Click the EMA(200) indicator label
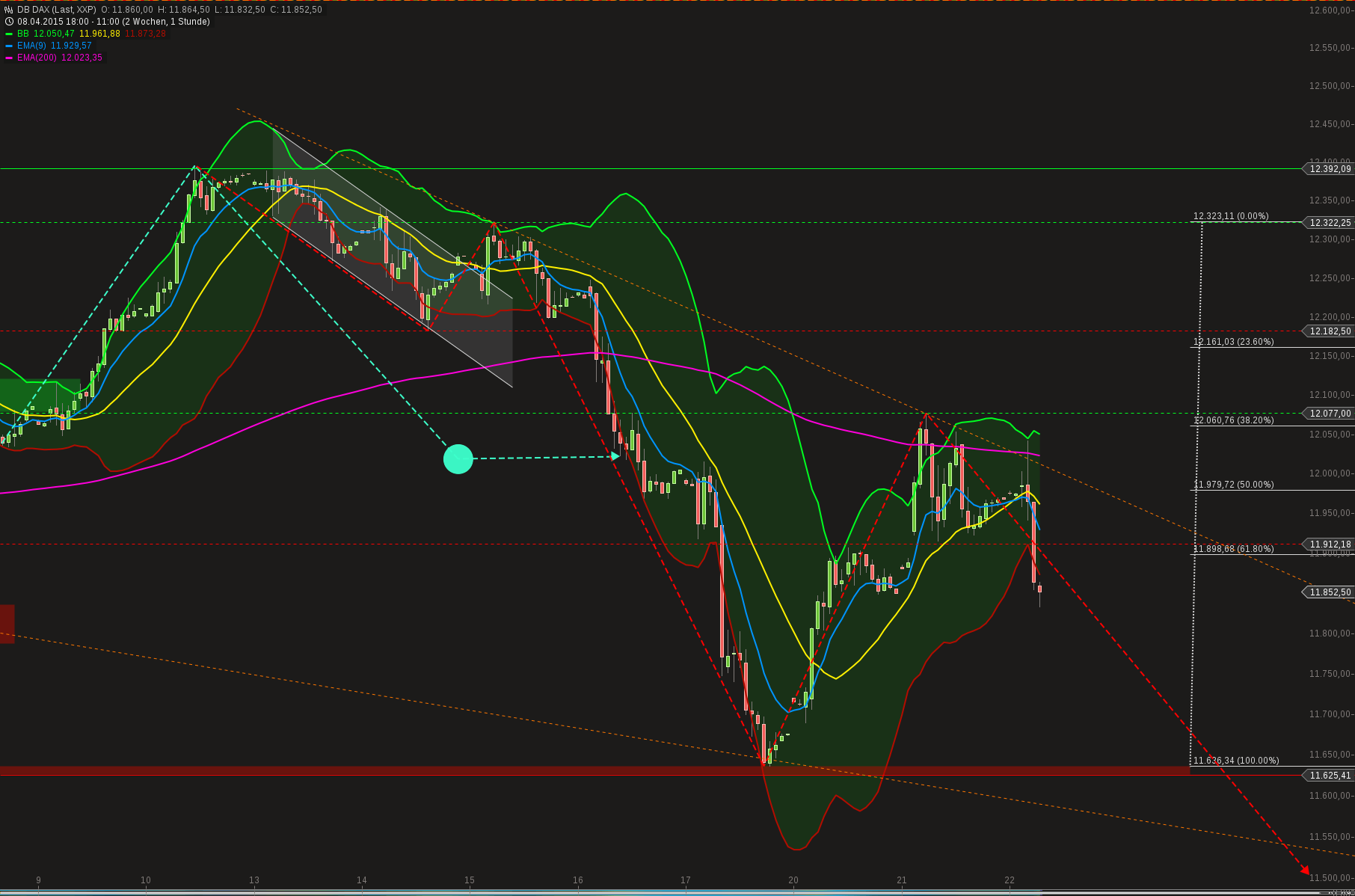Viewport: 1355px width, 896px height. tap(37, 58)
